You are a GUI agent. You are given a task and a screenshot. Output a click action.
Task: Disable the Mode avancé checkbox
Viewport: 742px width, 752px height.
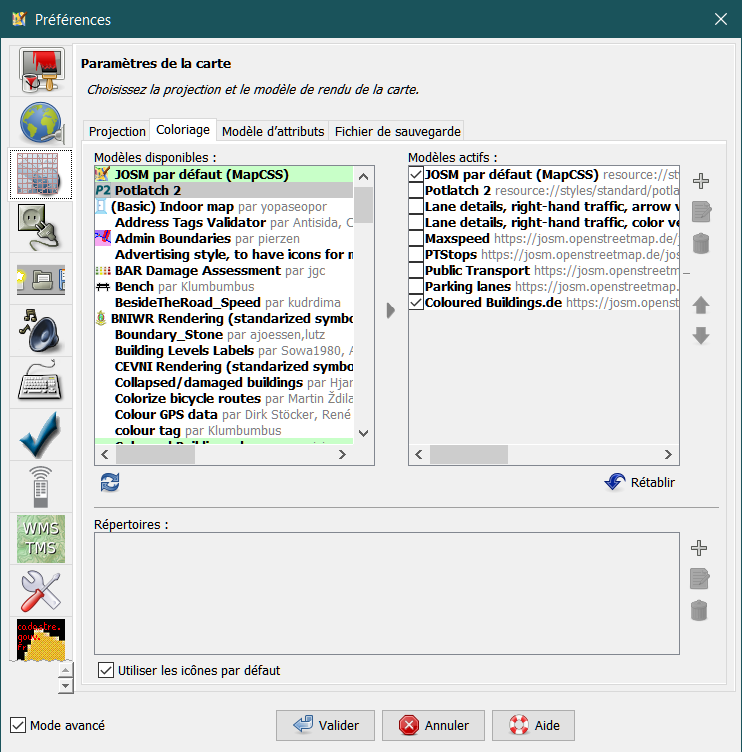tap(18, 725)
